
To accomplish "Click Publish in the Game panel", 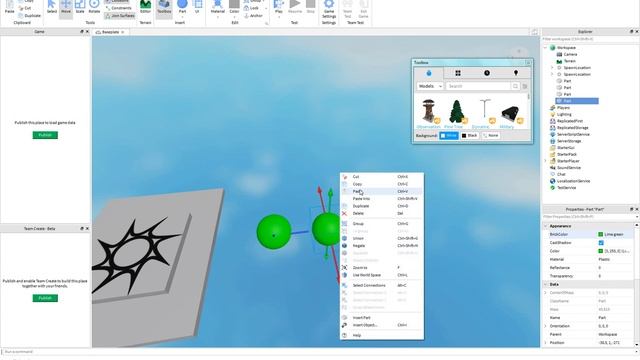I will pyautogui.click(x=45, y=135).
